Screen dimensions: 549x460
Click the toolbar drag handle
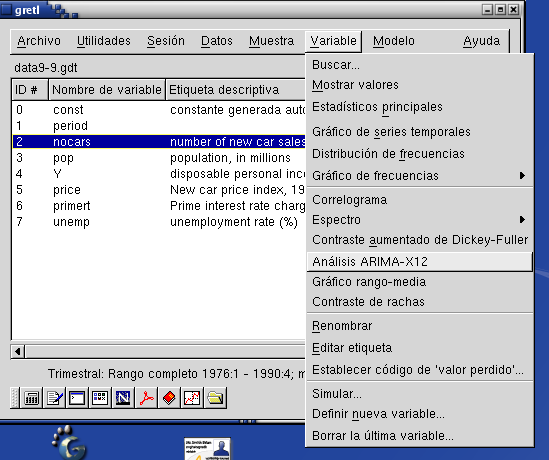pos(14,398)
